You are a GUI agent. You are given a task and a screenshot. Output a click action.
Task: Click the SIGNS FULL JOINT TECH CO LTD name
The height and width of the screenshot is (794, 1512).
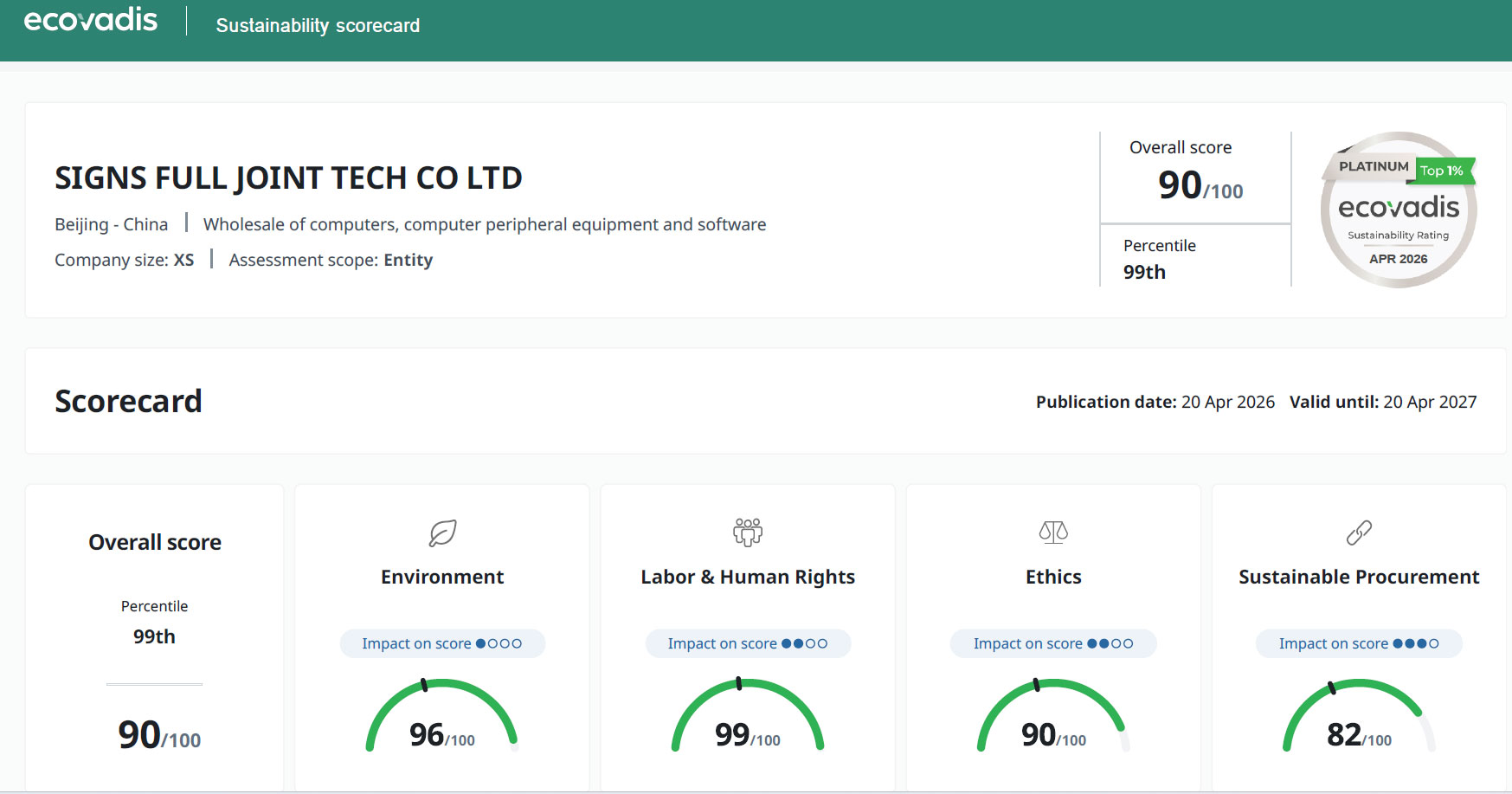coord(288,178)
